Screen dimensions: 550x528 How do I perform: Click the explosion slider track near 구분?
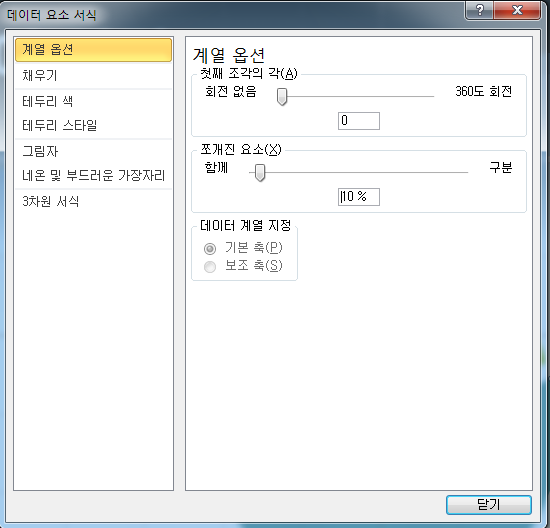click(x=456, y=172)
